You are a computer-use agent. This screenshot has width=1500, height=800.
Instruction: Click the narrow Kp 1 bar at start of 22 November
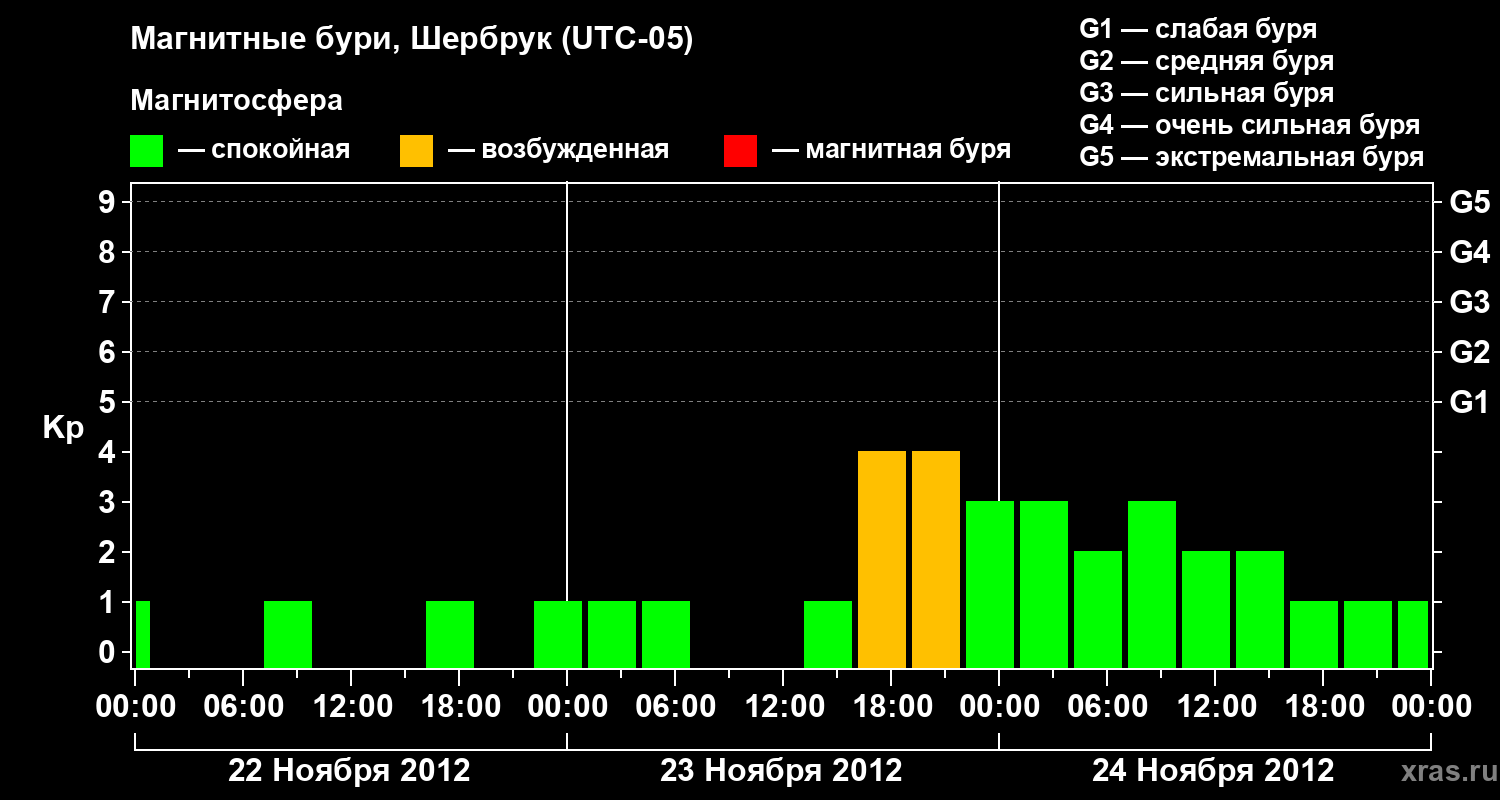(x=143, y=635)
